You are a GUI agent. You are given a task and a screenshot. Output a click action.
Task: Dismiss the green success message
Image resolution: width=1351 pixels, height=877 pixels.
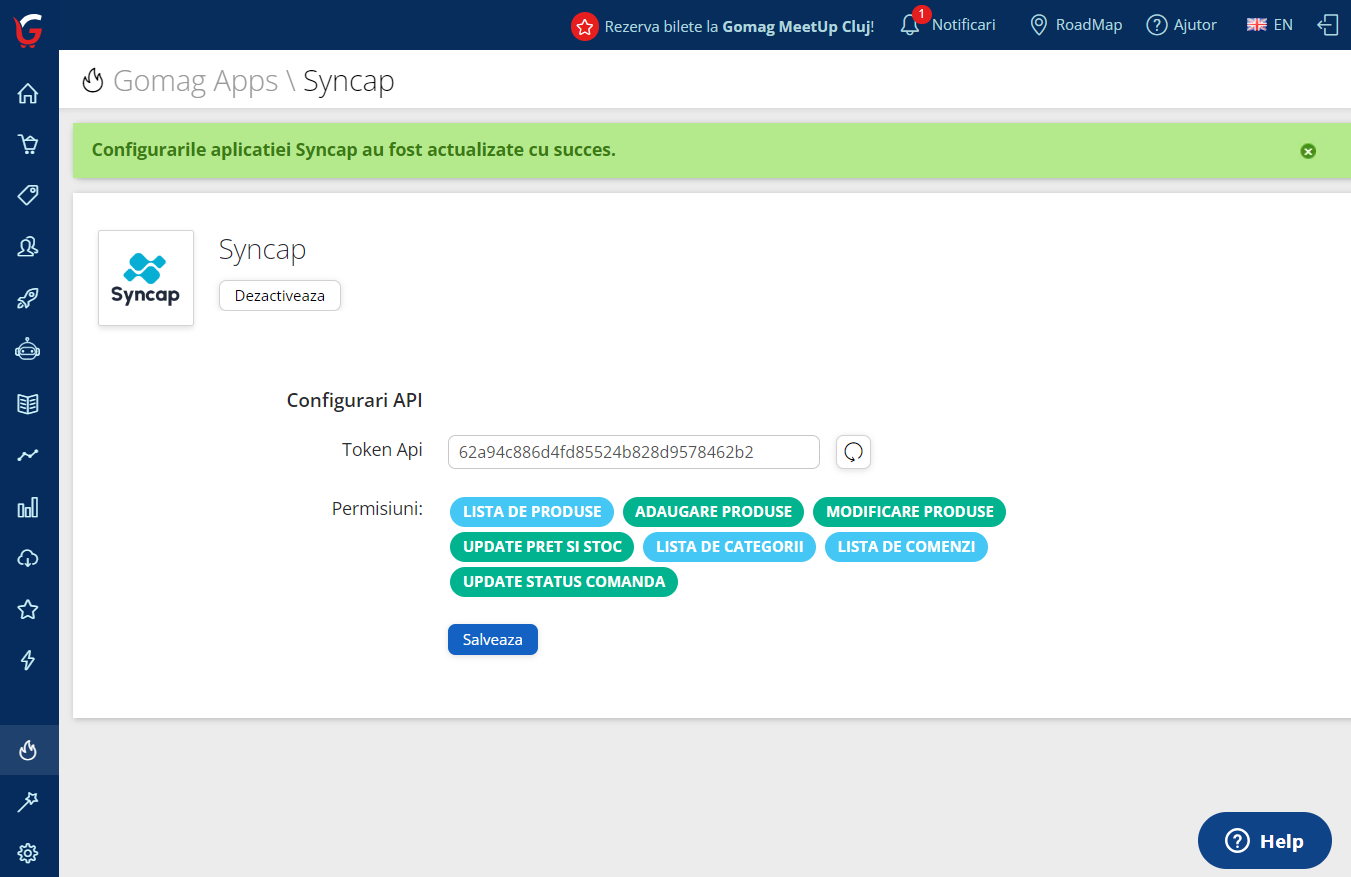(x=1308, y=151)
